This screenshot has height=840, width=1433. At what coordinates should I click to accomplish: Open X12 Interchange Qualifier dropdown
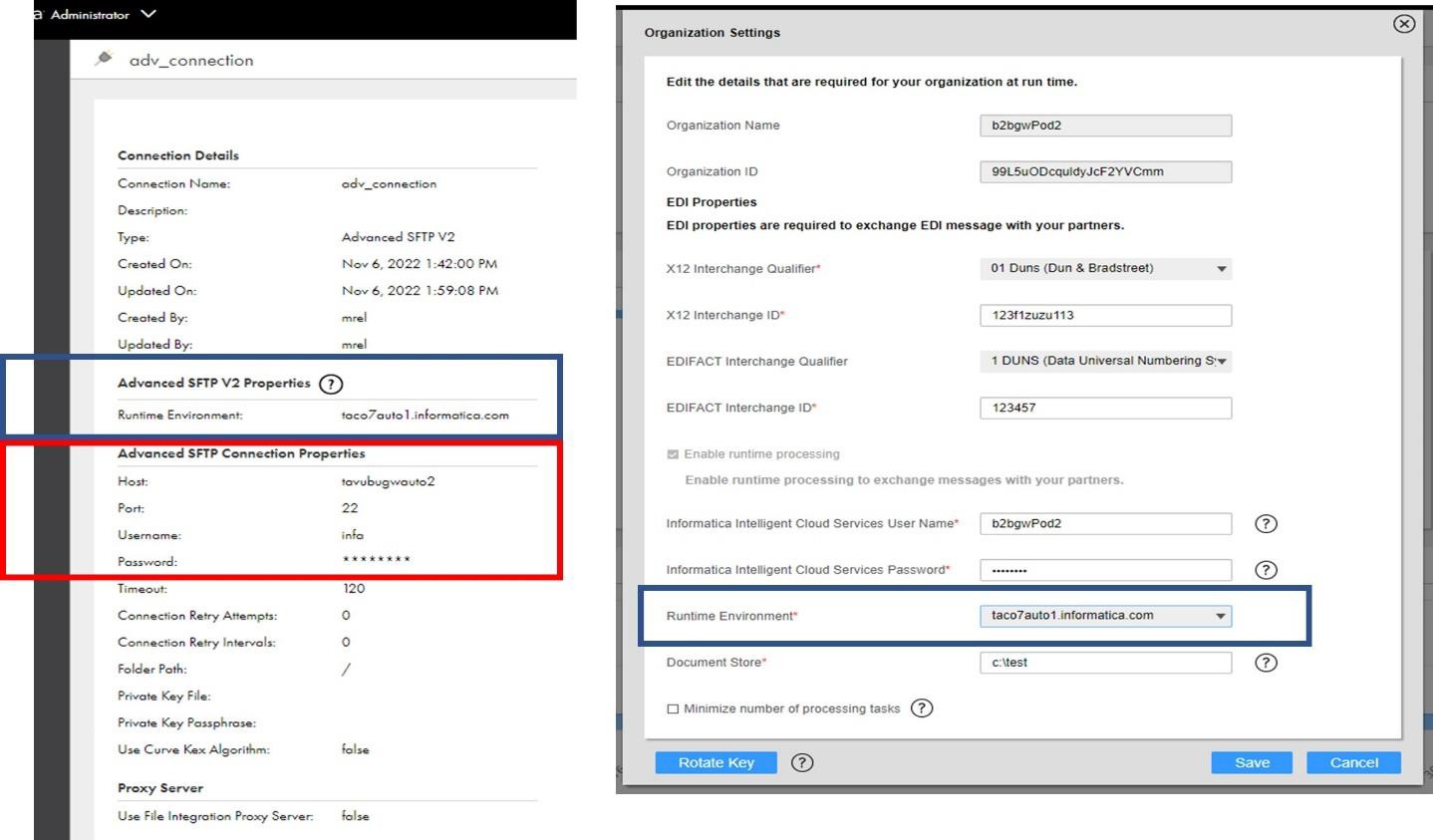(x=1105, y=268)
